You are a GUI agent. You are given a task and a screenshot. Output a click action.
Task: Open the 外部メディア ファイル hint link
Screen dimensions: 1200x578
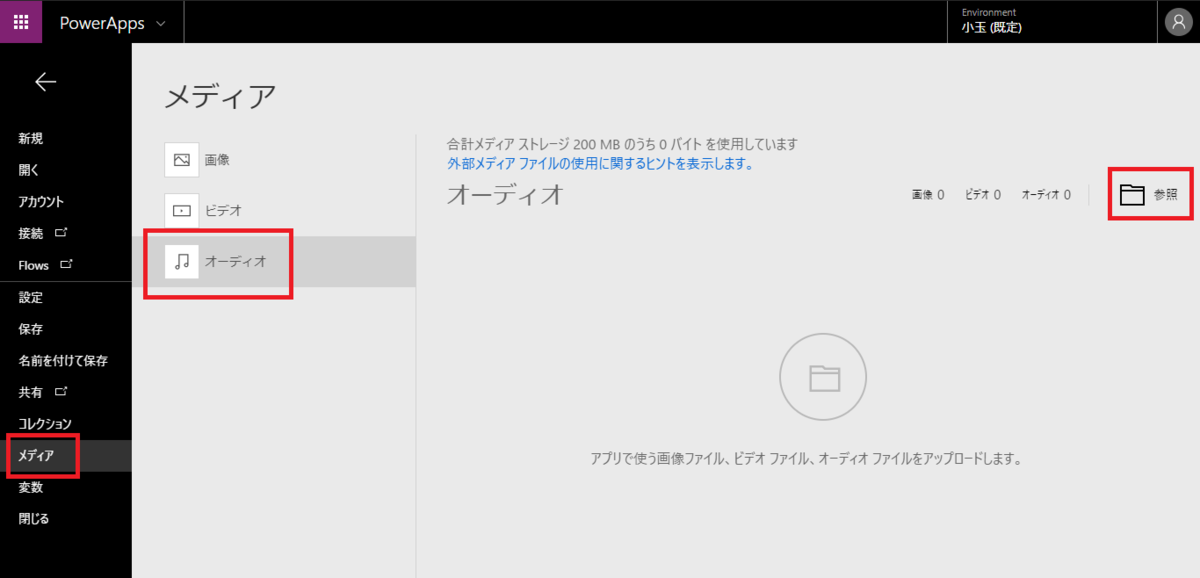pos(600,163)
